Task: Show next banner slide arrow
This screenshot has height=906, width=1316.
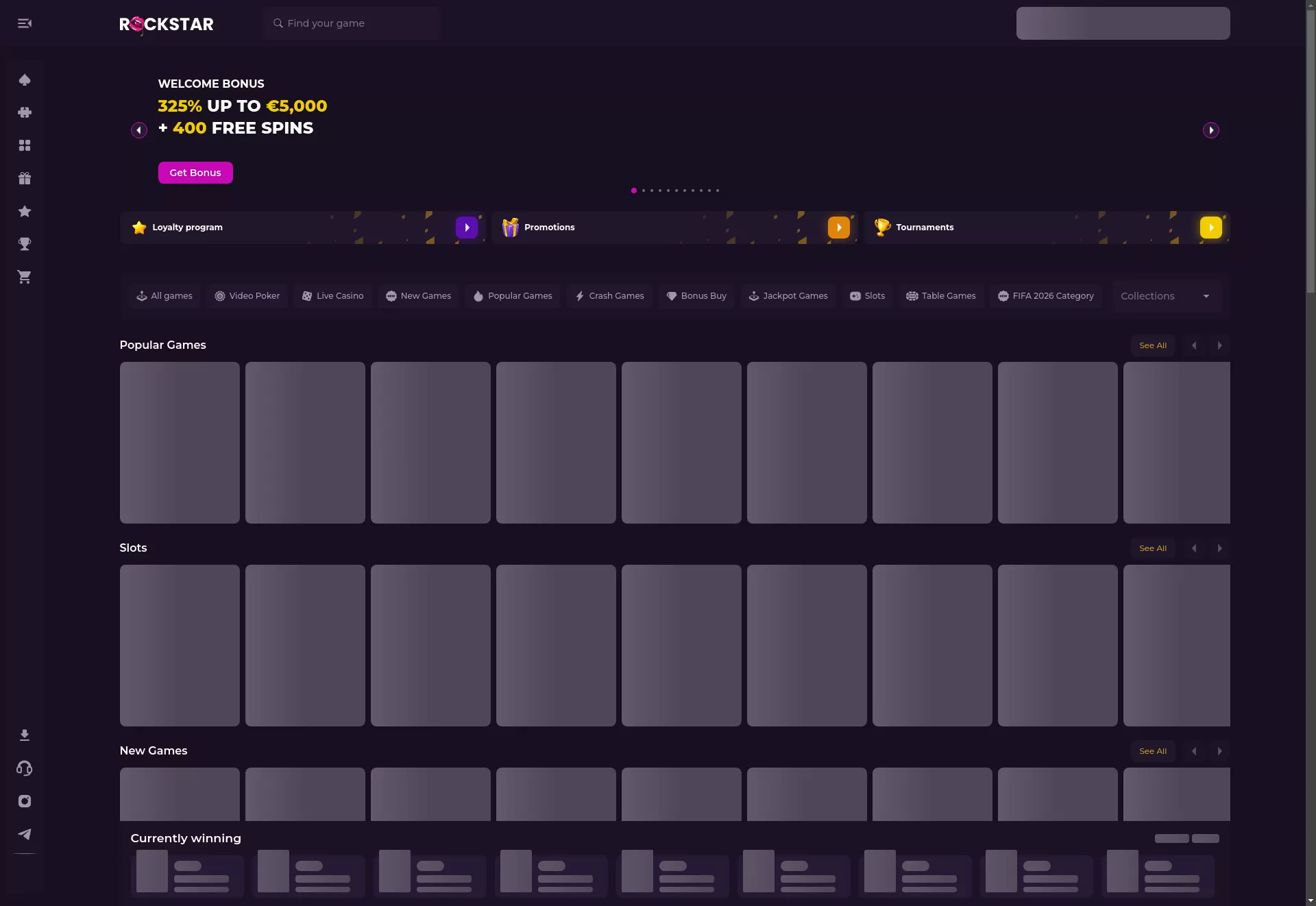Action: point(1211,130)
